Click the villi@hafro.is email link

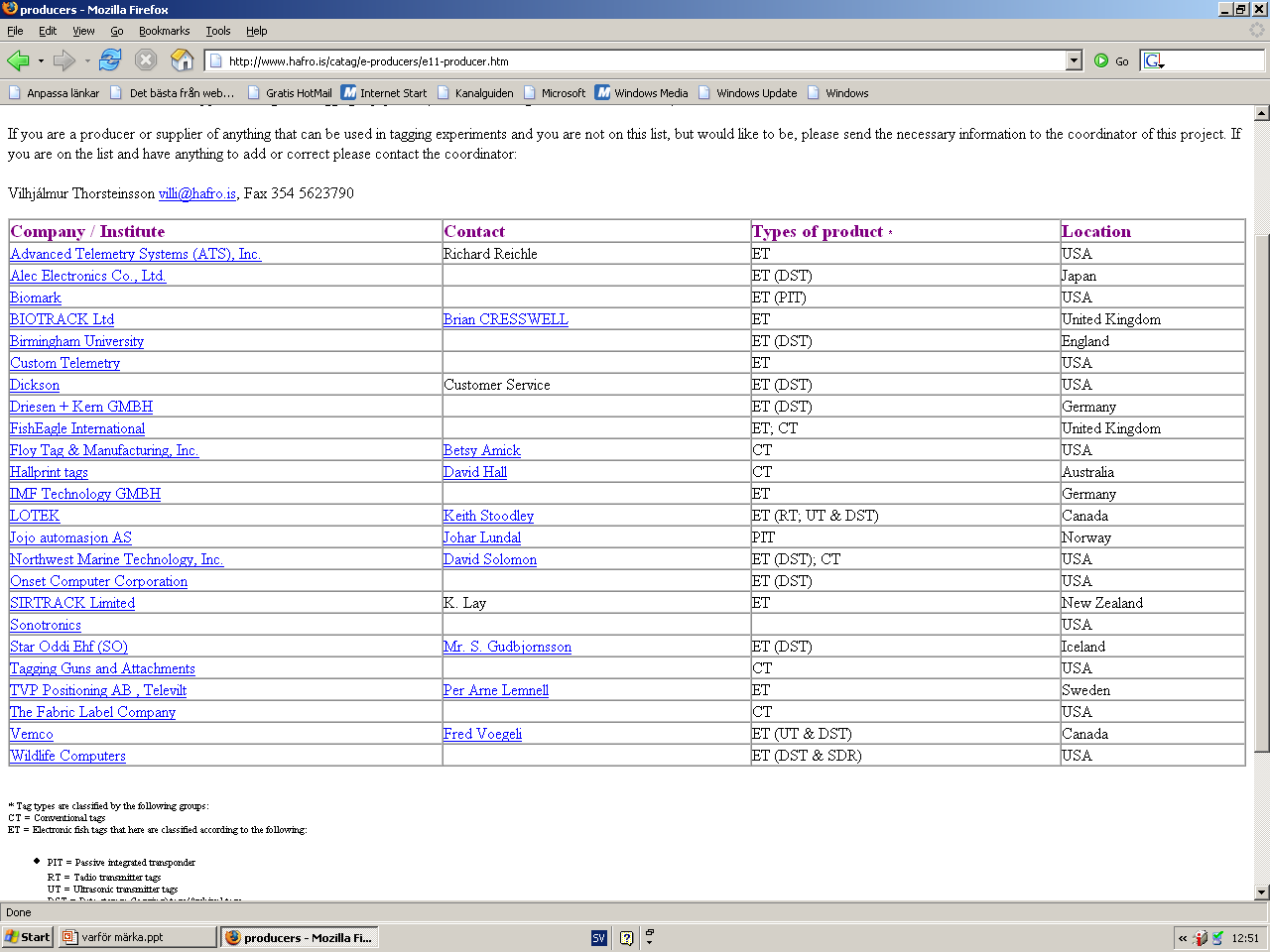coord(197,193)
